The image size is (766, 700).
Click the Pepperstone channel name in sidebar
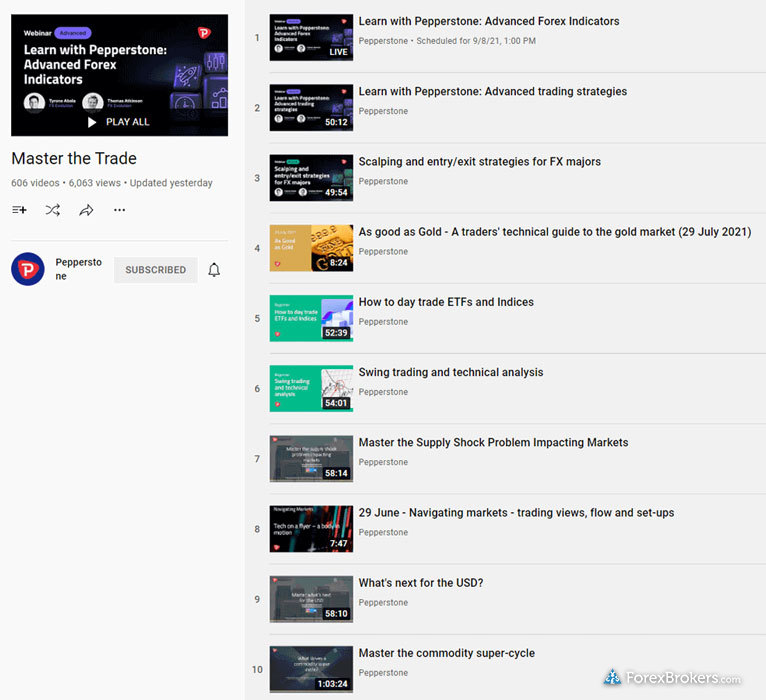click(78, 269)
